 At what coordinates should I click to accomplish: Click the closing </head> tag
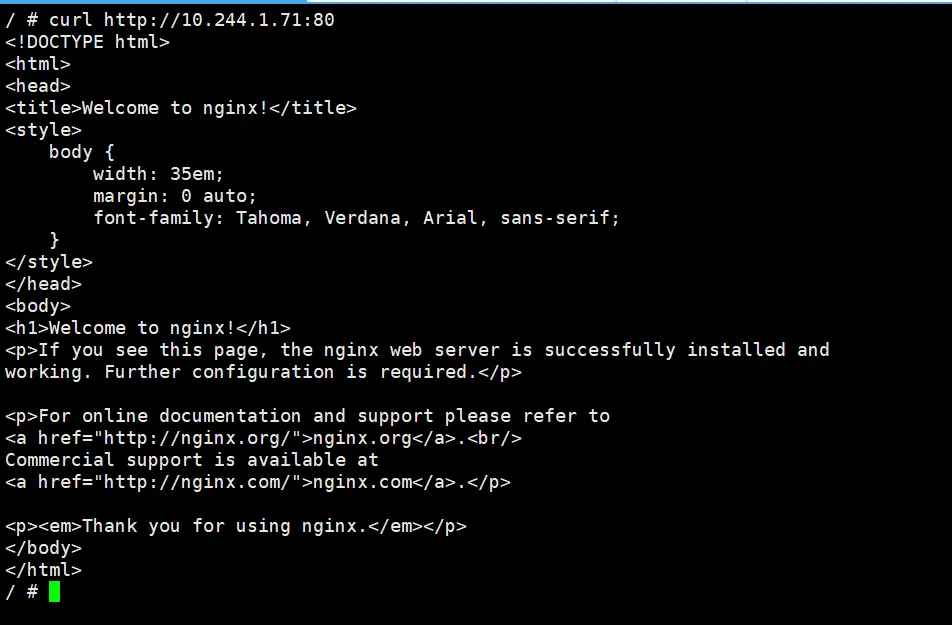(x=43, y=284)
